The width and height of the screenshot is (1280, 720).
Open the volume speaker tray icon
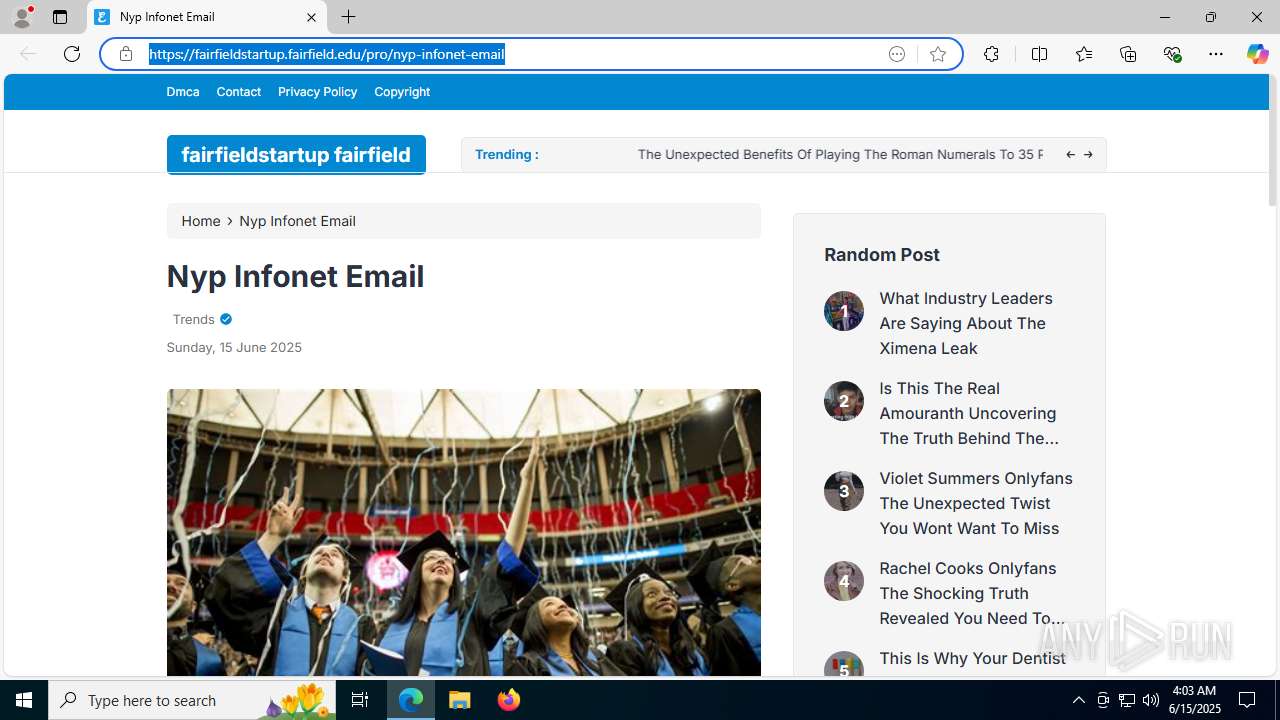pos(1150,700)
